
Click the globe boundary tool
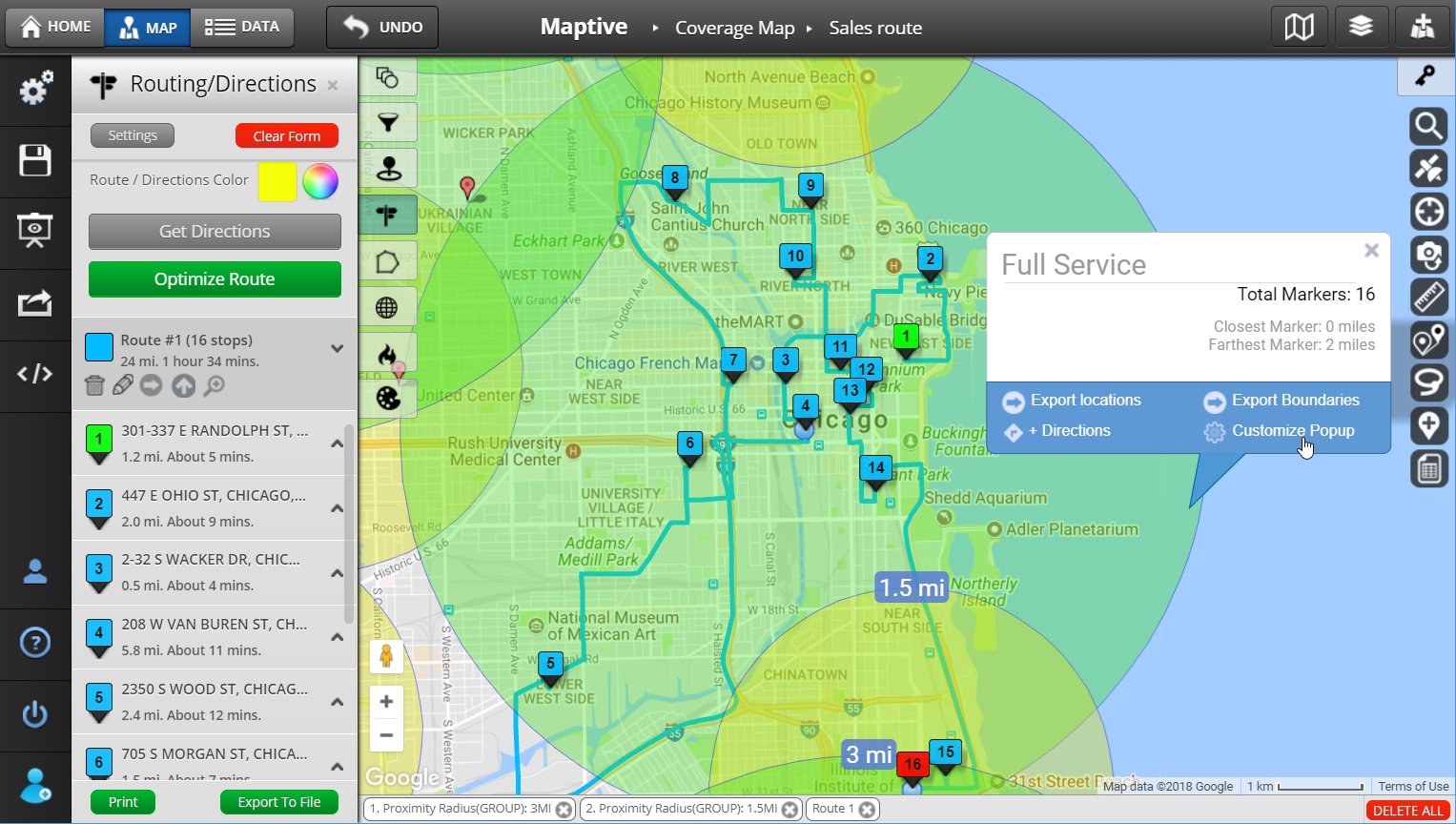[387, 307]
